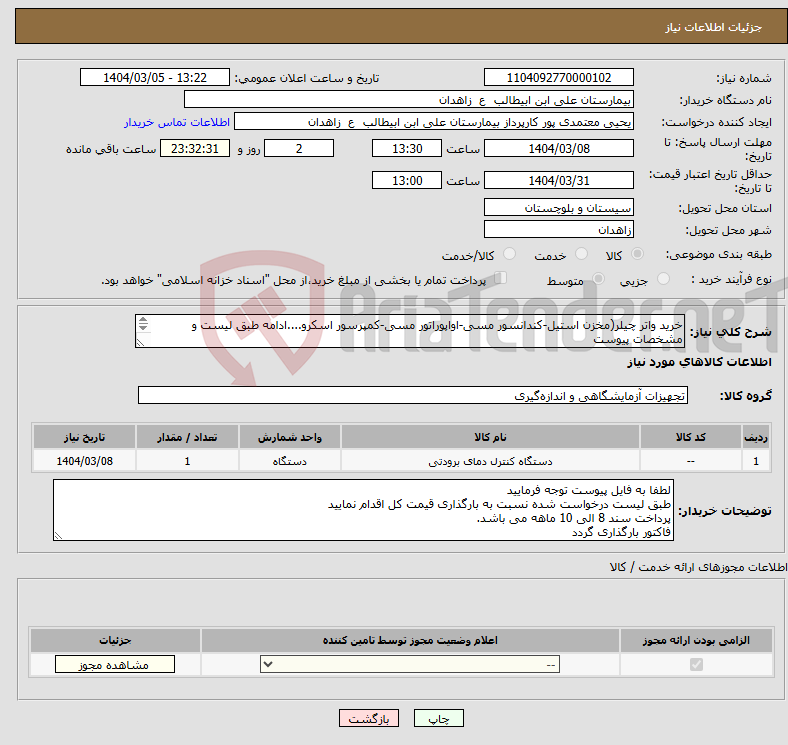Click the چاپ print button
The image size is (788, 745).
click(439, 719)
